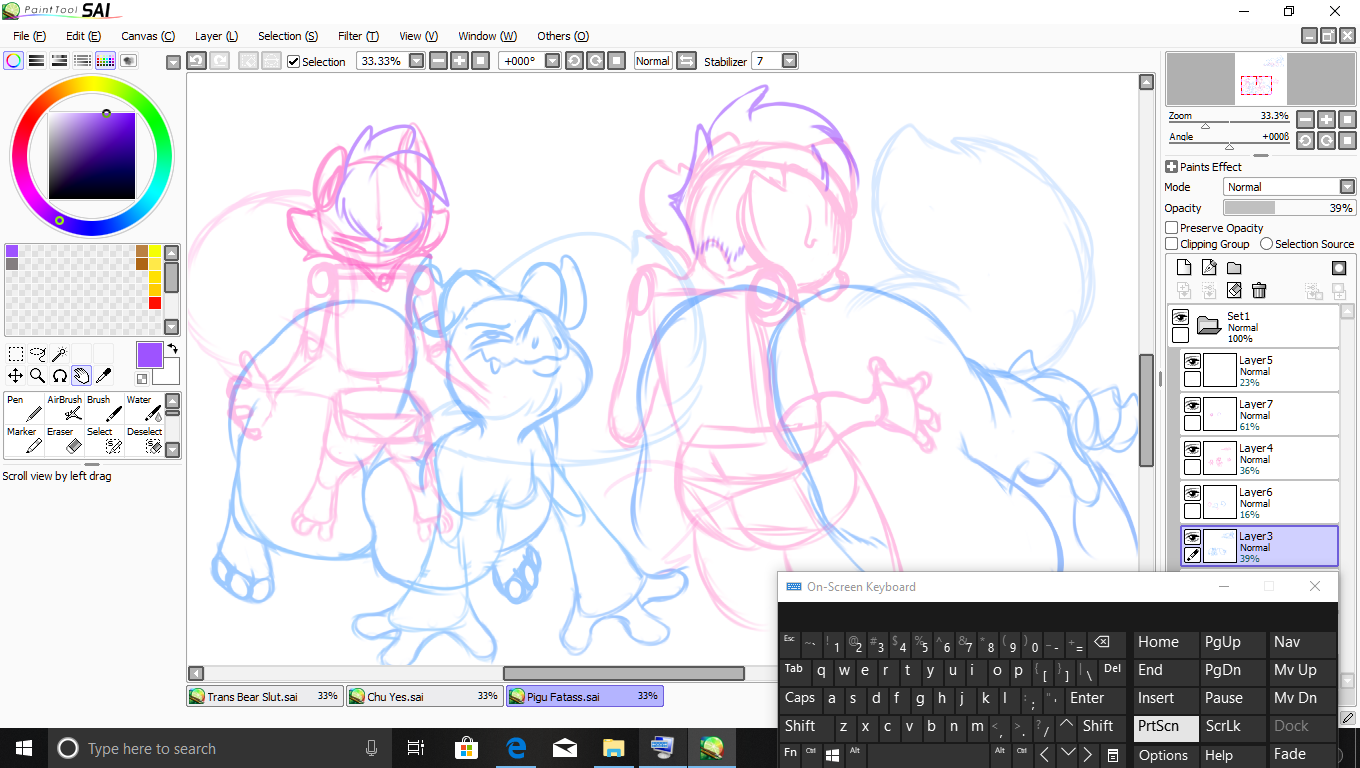Click the Home key on keyboard
The width and height of the screenshot is (1360, 768).
pyautogui.click(x=1166, y=643)
